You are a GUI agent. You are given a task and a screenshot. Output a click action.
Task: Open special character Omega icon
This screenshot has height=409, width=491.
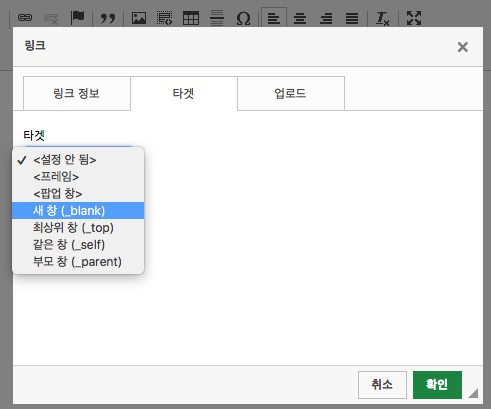click(243, 18)
